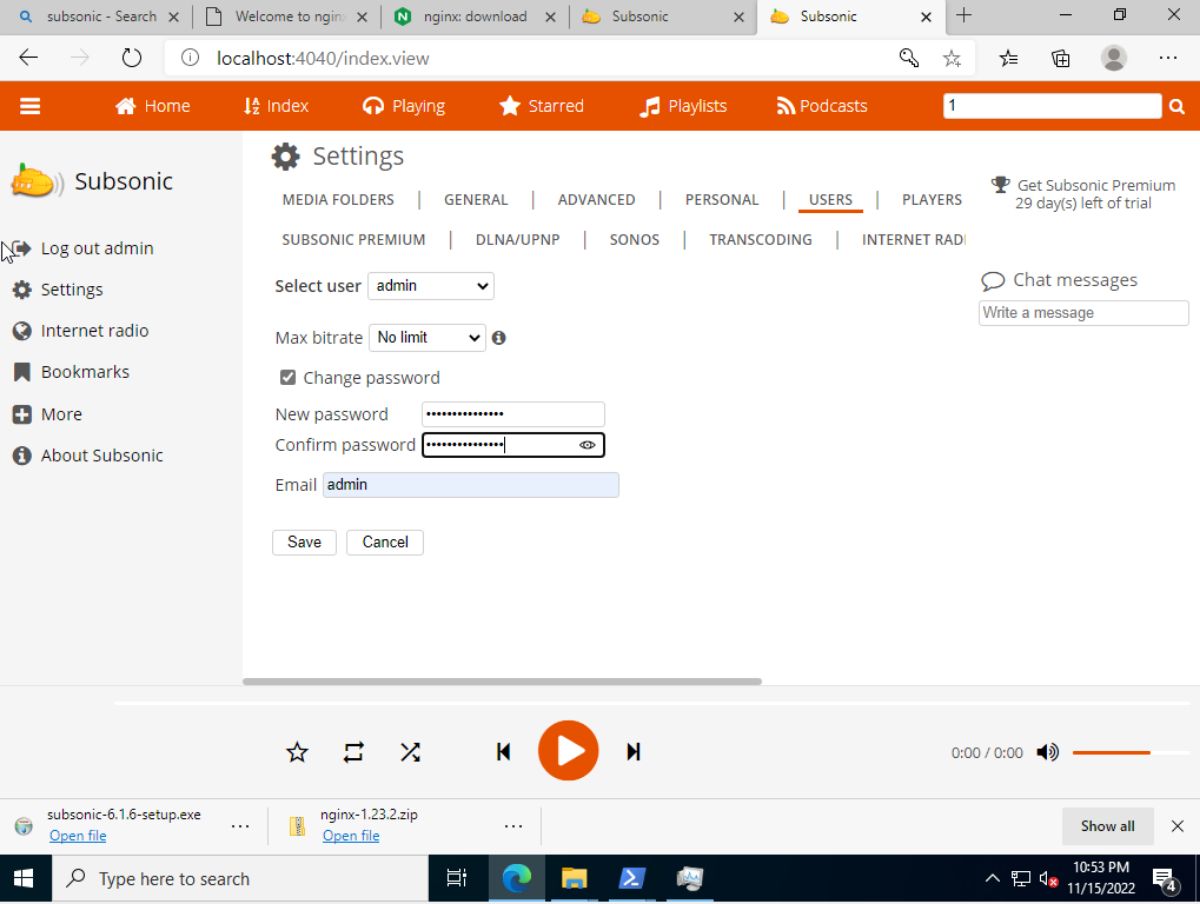
Task: Expand the hamburger menu in the orange bar
Action: click(30, 105)
